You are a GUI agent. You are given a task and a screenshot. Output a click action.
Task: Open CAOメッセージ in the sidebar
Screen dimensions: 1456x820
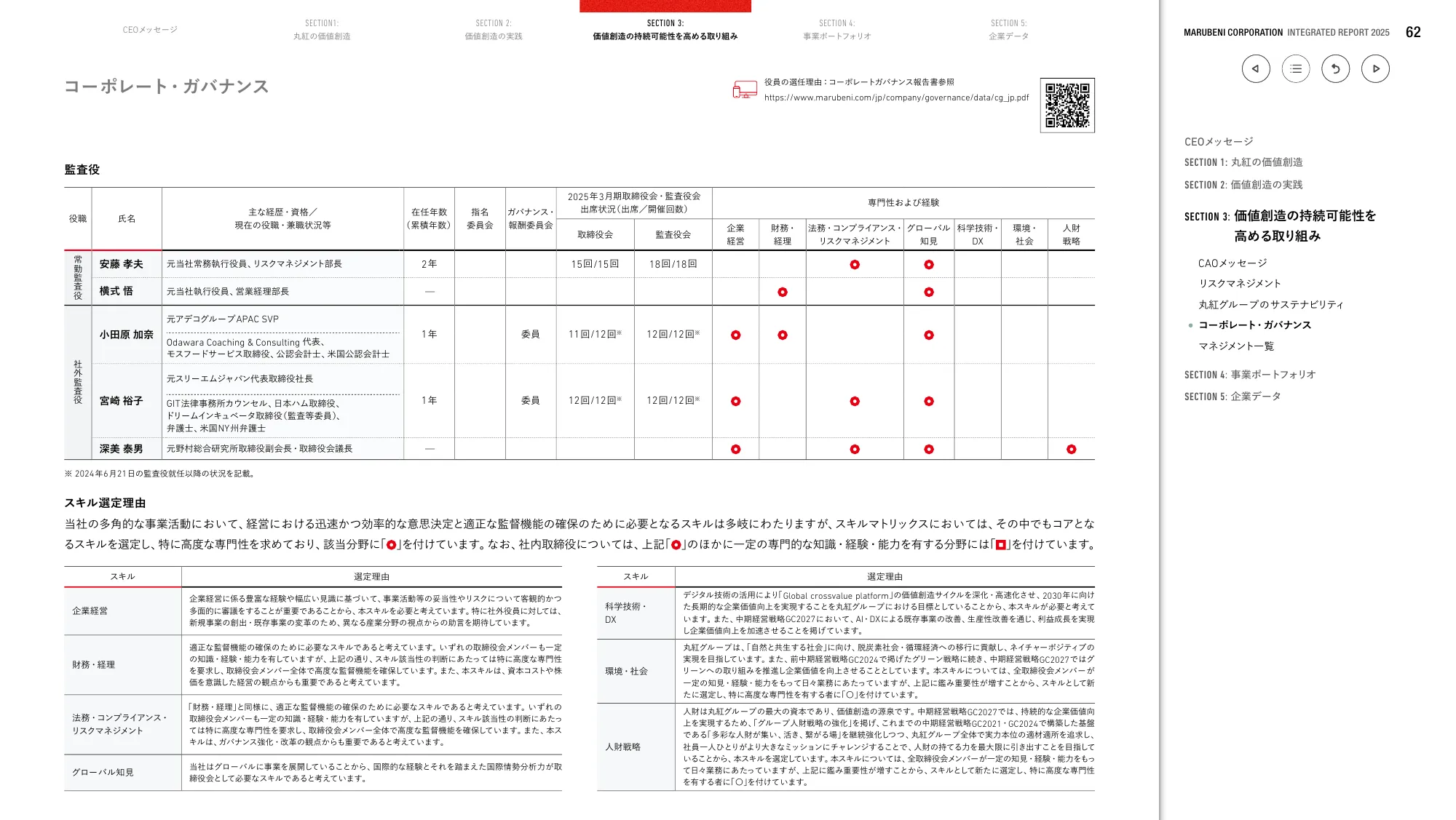coord(1231,263)
